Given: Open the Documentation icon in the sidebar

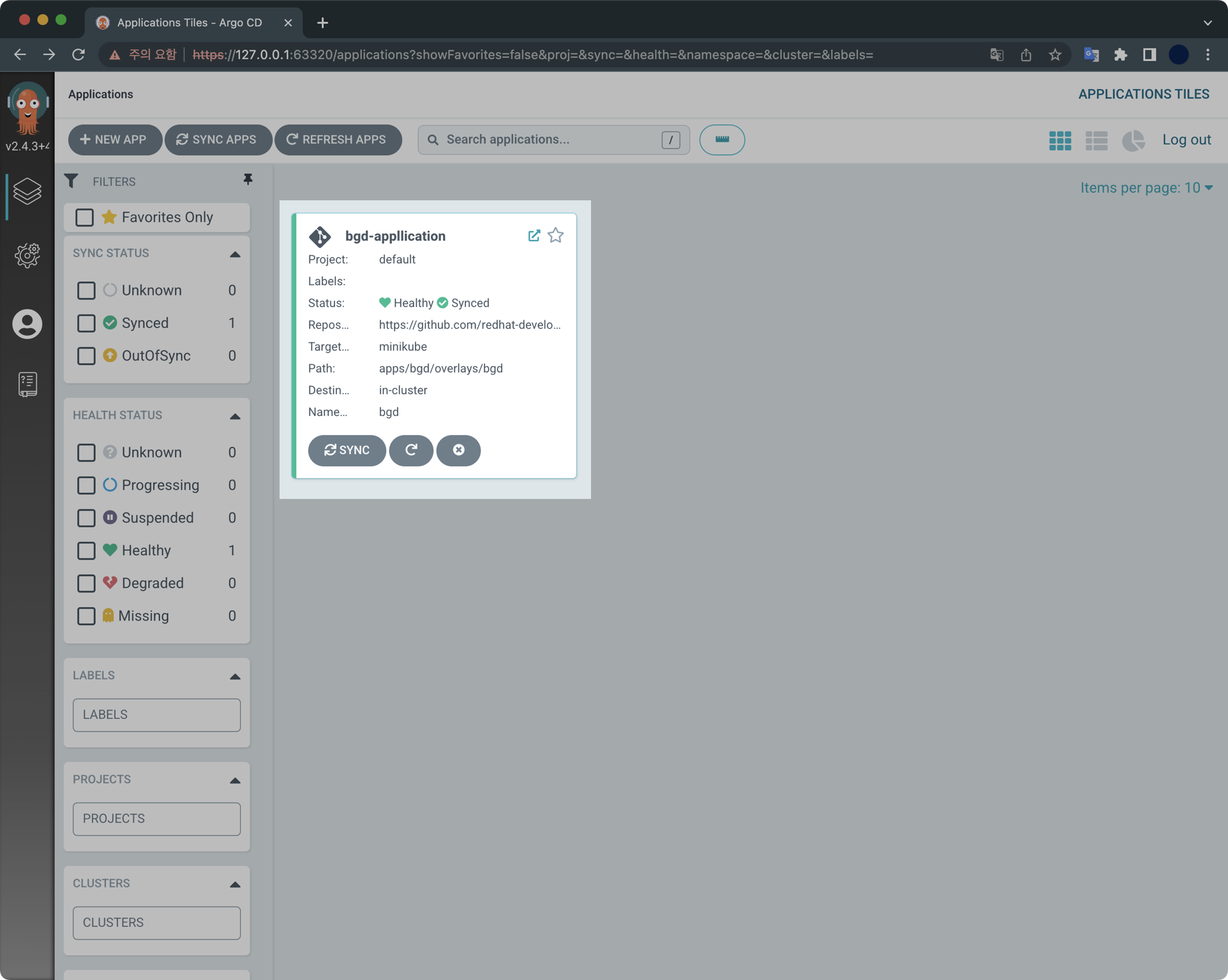Looking at the screenshot, I should tap(27, 384).
